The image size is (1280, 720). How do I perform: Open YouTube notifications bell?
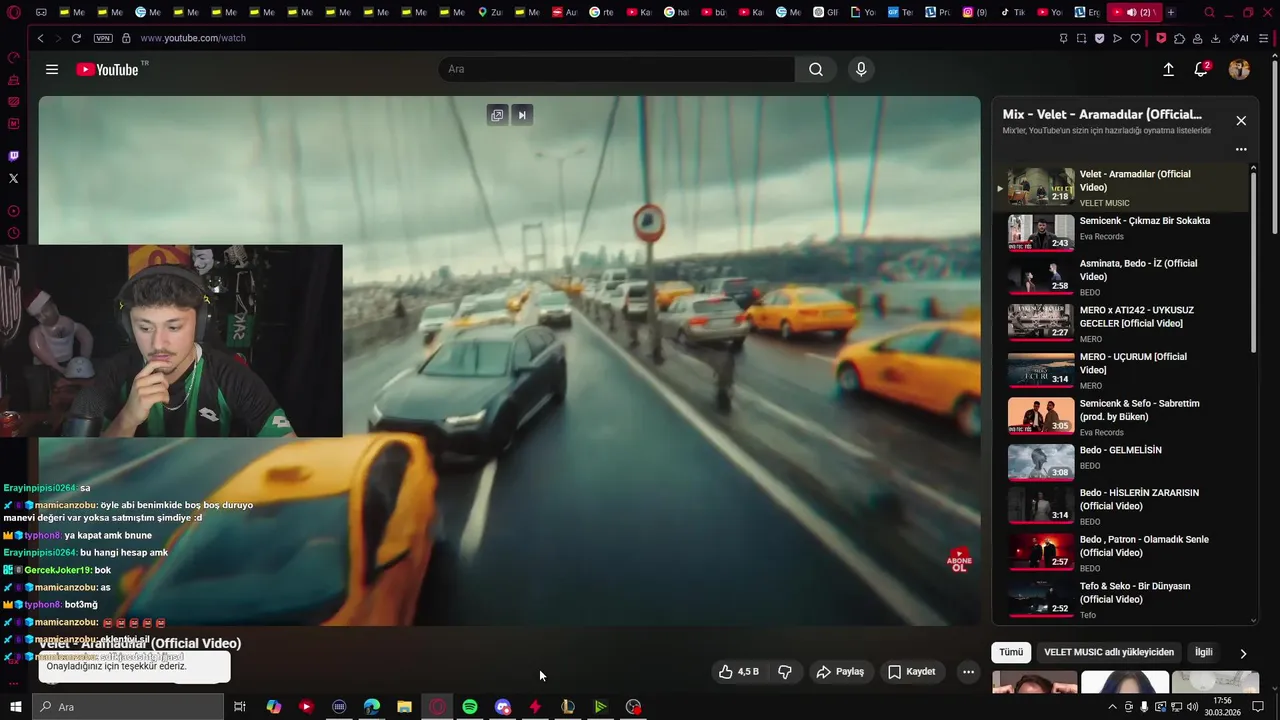[x=1201, y=69]
